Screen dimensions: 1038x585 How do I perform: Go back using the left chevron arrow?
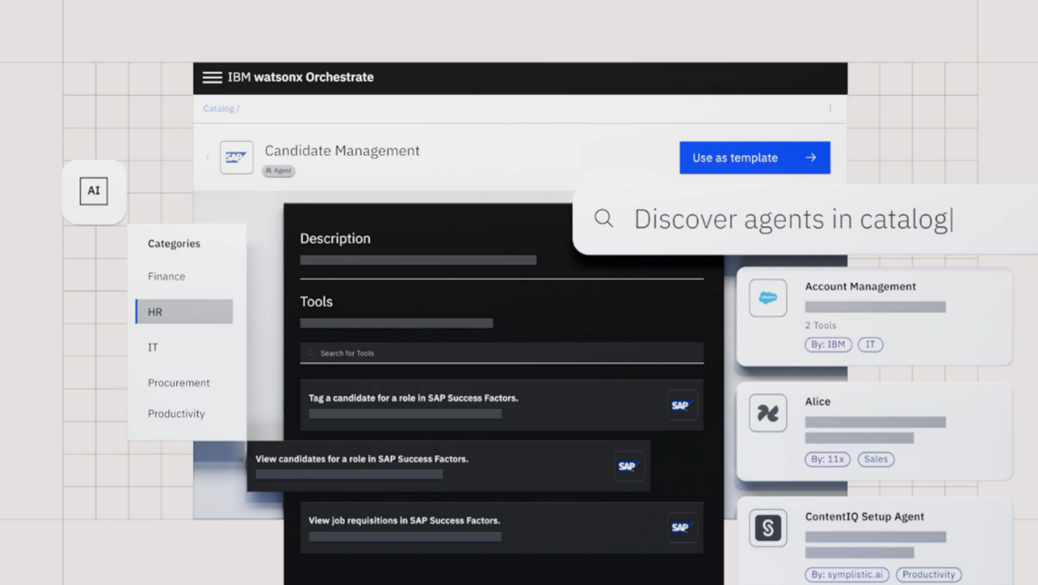click(x=208, y=157)
